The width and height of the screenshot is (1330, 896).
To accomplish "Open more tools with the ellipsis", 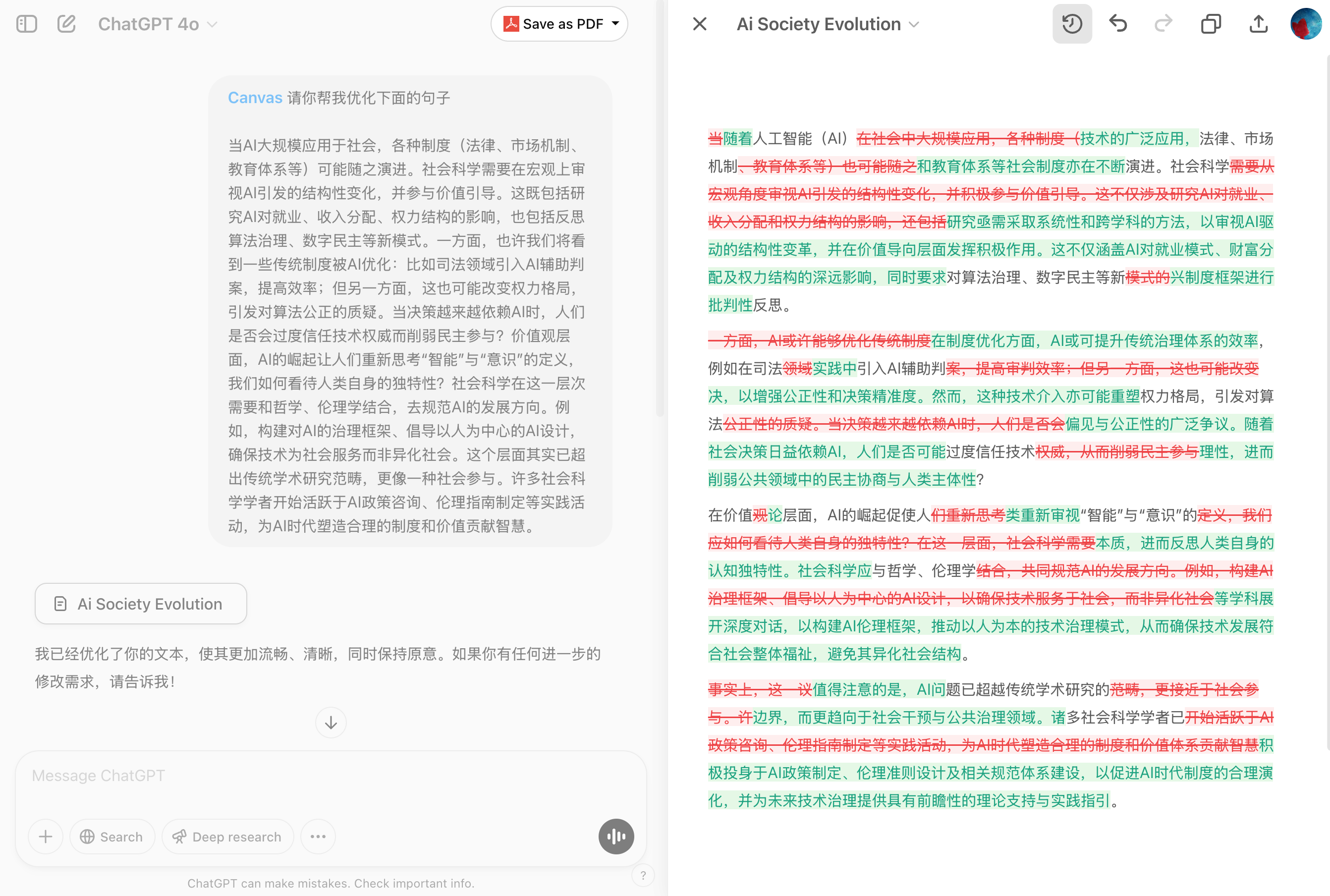I will click(318, 837).
